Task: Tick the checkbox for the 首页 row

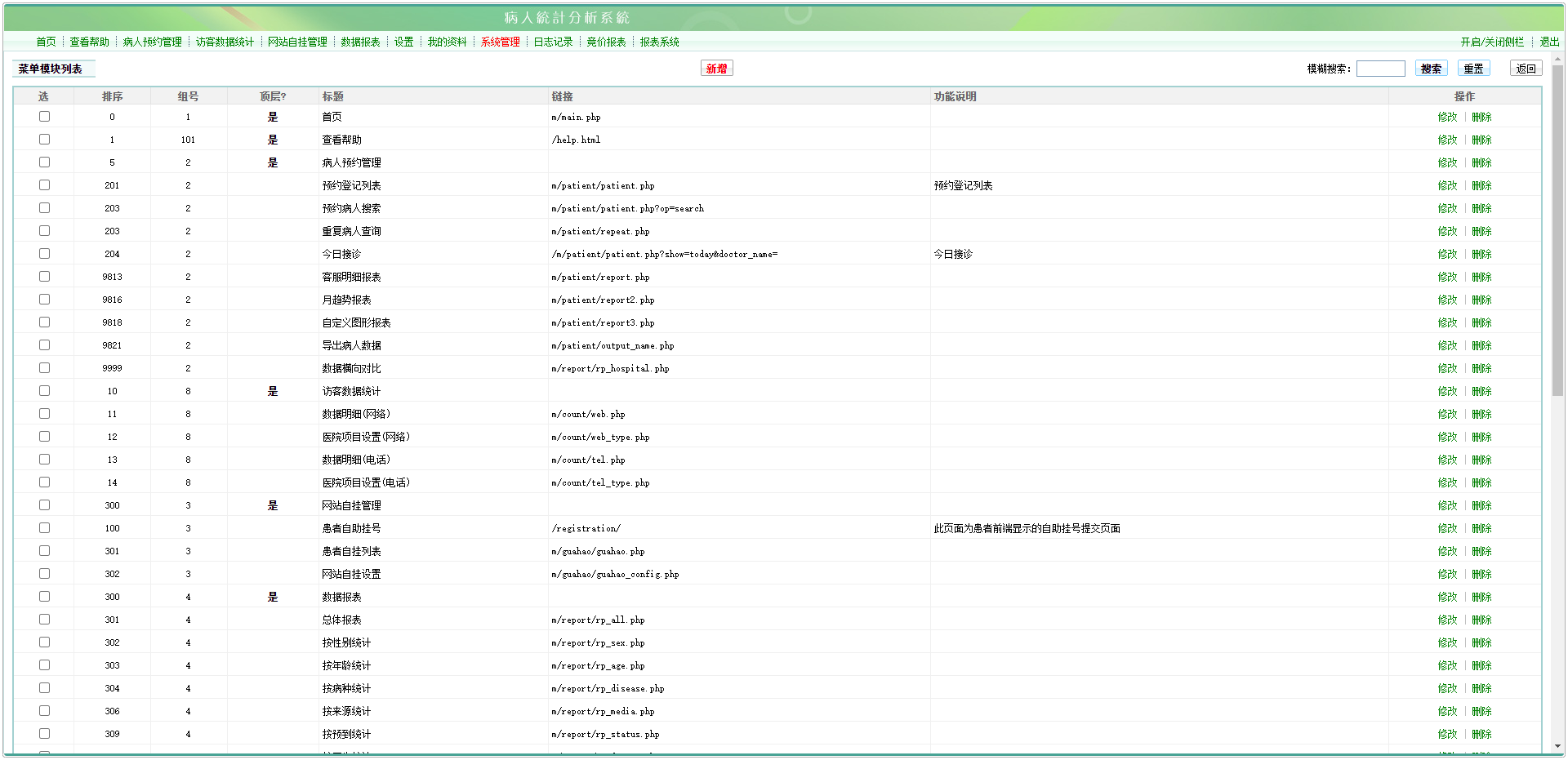Action: (x=44, y=117)
